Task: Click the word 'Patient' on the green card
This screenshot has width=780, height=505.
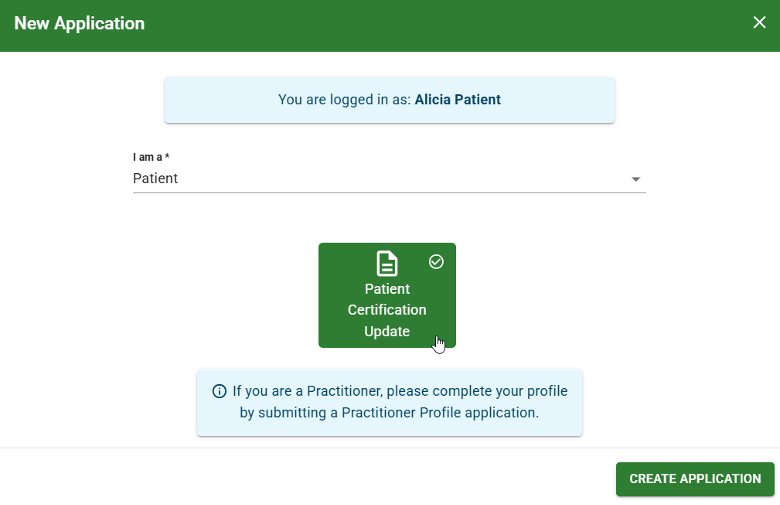Action: (387, 289)
